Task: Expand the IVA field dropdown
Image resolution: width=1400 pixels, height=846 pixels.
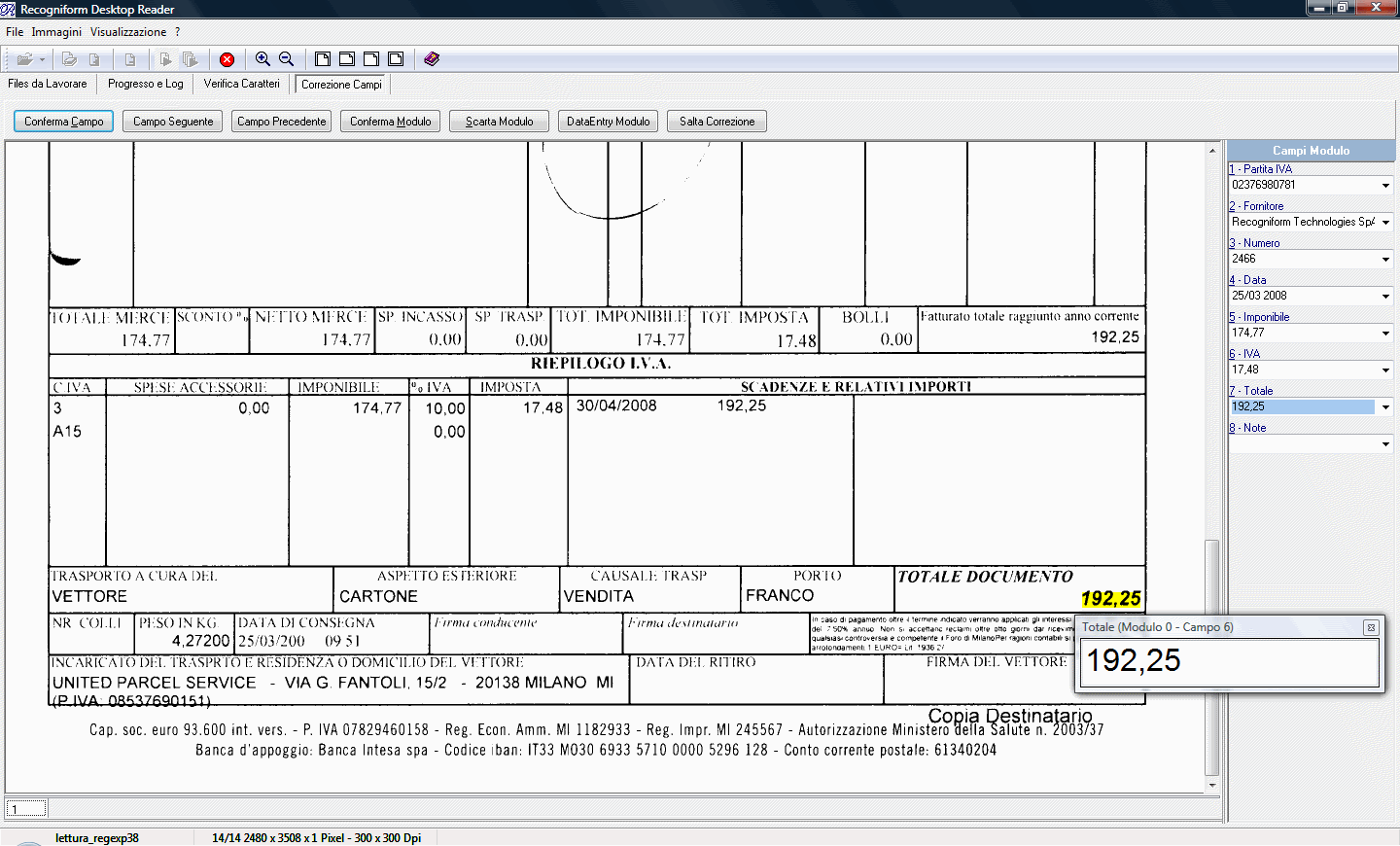Action: pyautogui.click(x=1385, y=370)
